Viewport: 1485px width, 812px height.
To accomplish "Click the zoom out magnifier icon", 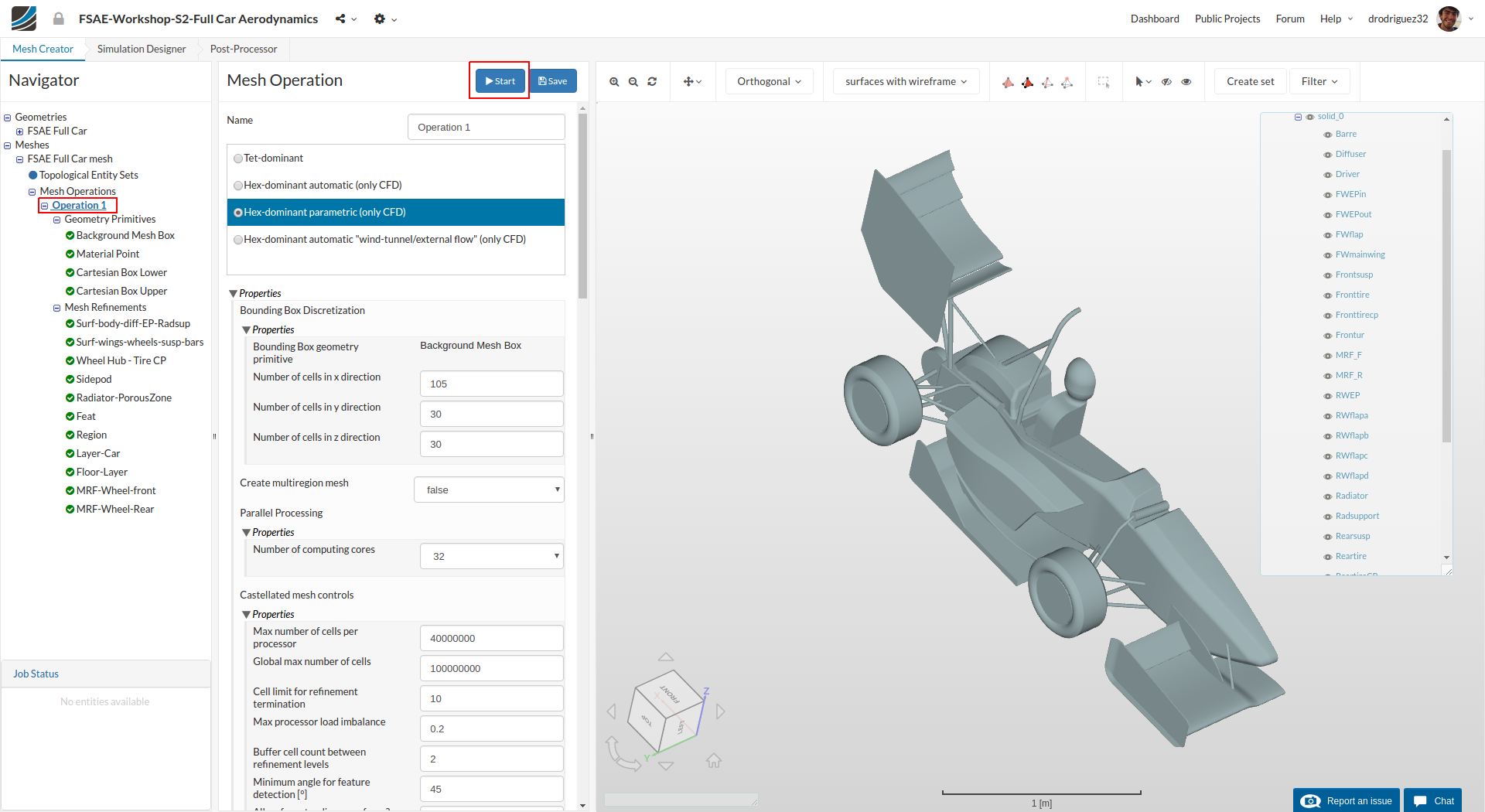I will pyautogui.click(x=633, y=82).
